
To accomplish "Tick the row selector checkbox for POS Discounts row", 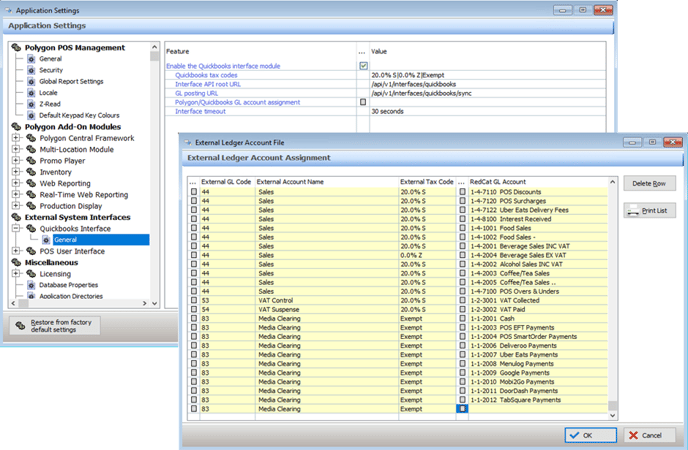I will click(194, 192).
